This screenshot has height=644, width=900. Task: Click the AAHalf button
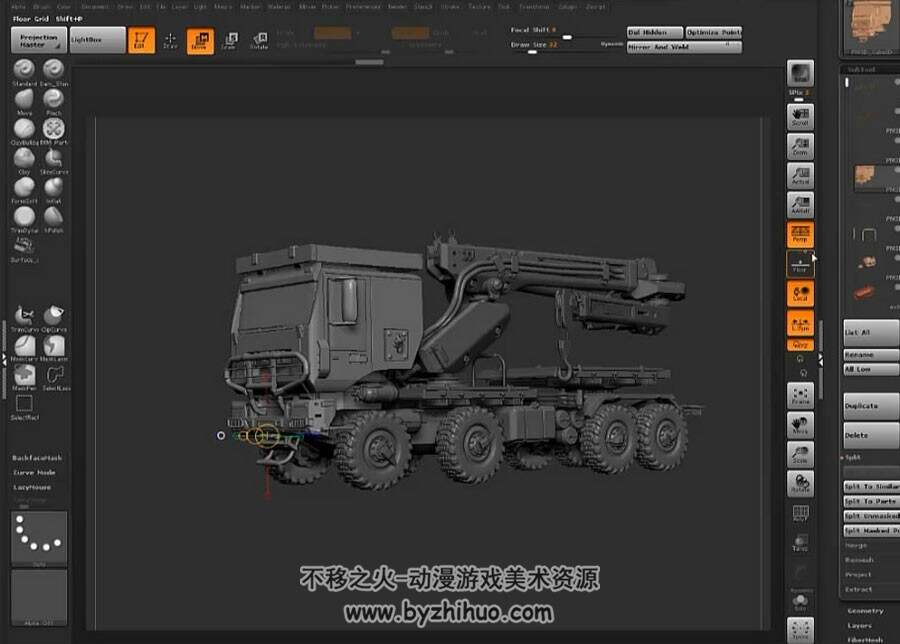(x=800, y=204)
